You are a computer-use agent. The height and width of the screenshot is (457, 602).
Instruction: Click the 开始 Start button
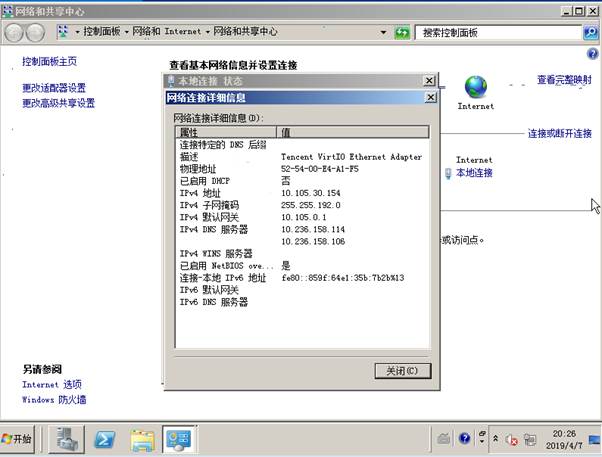coord(19,439)
